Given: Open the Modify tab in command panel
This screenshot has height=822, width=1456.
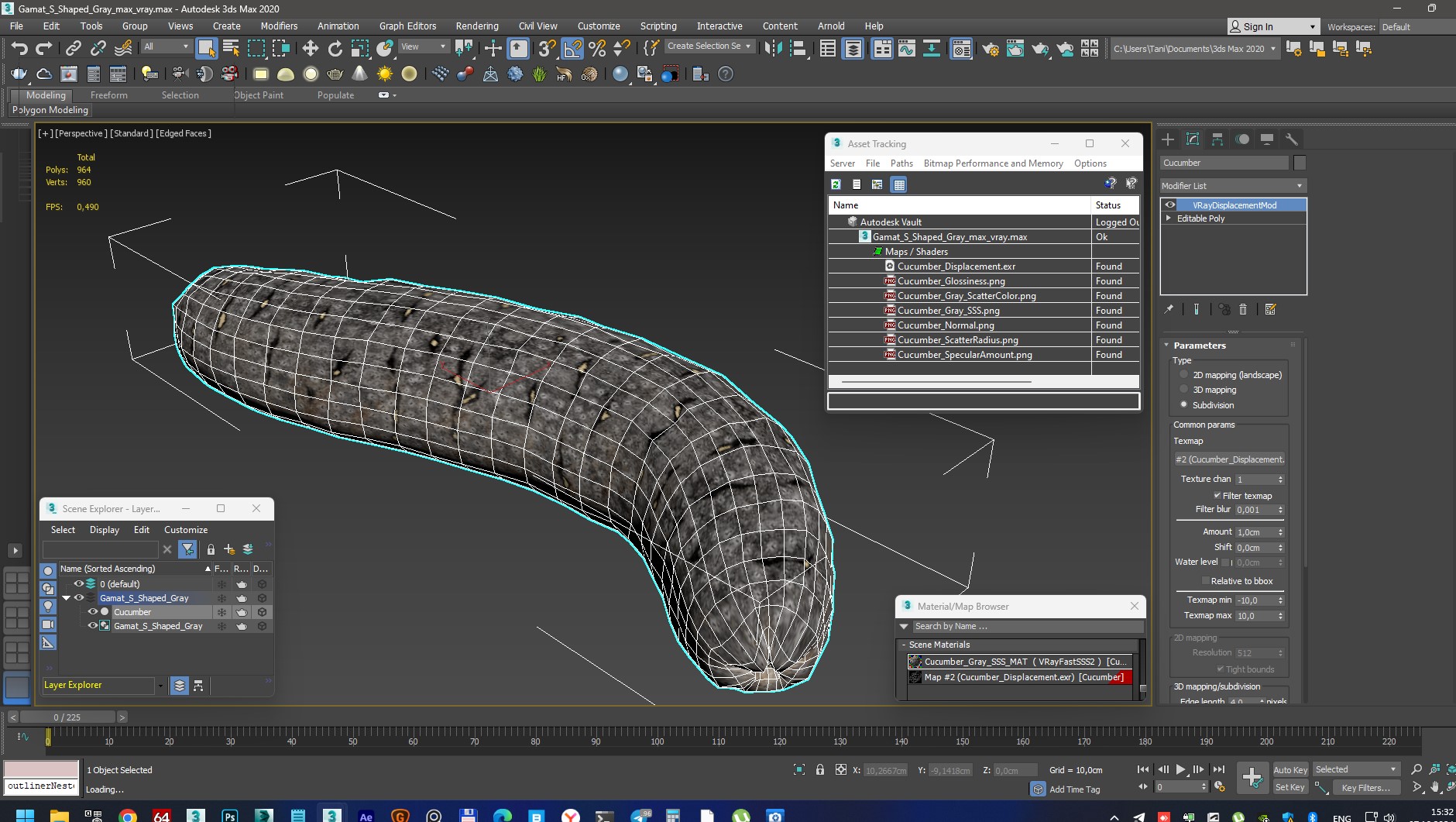Looking at the screenshot, I should pyautogui.click(x=1193, y=139).
